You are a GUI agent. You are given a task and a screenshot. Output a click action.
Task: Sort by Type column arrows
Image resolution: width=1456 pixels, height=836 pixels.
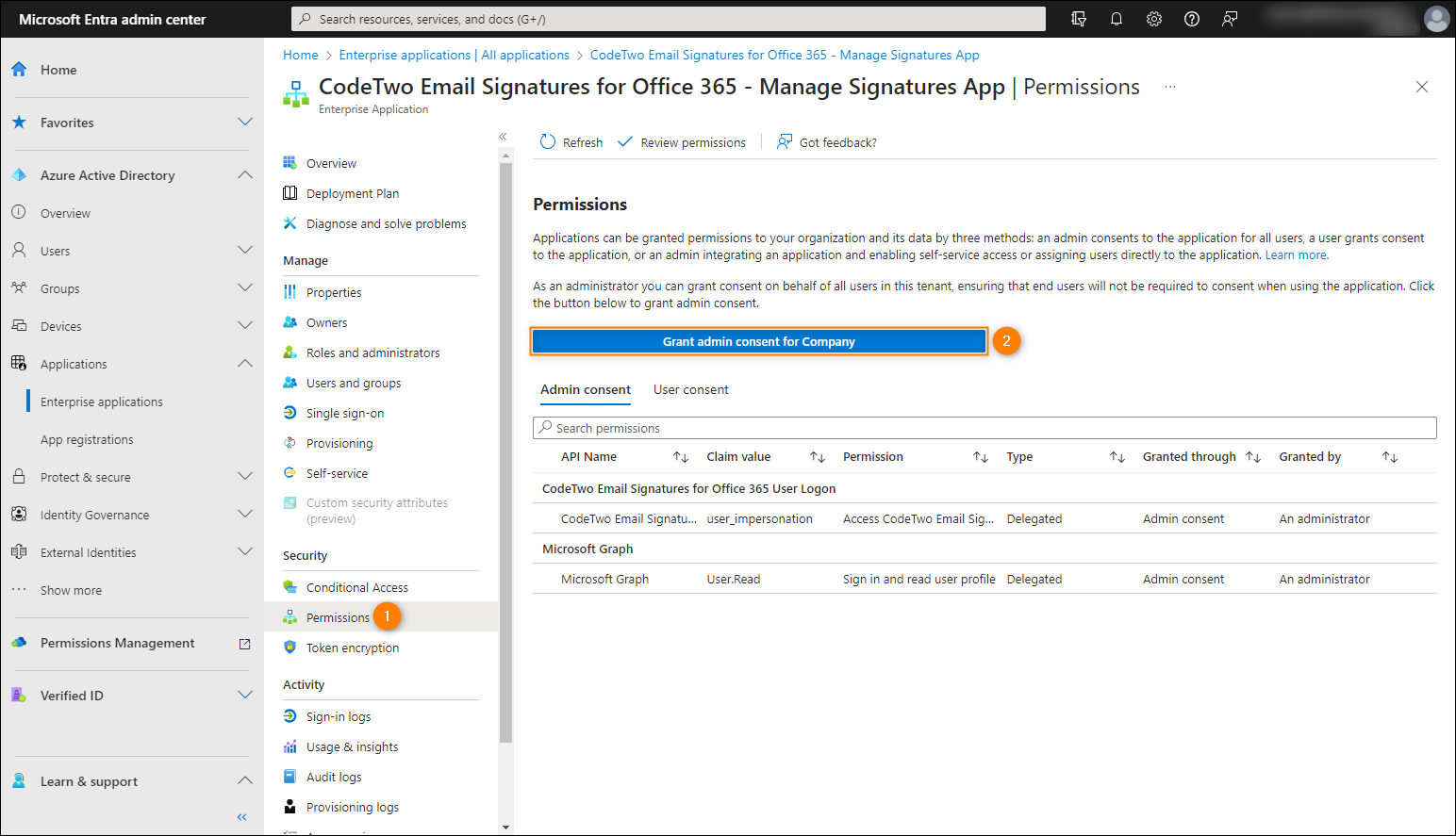(x=1117, y=457)
